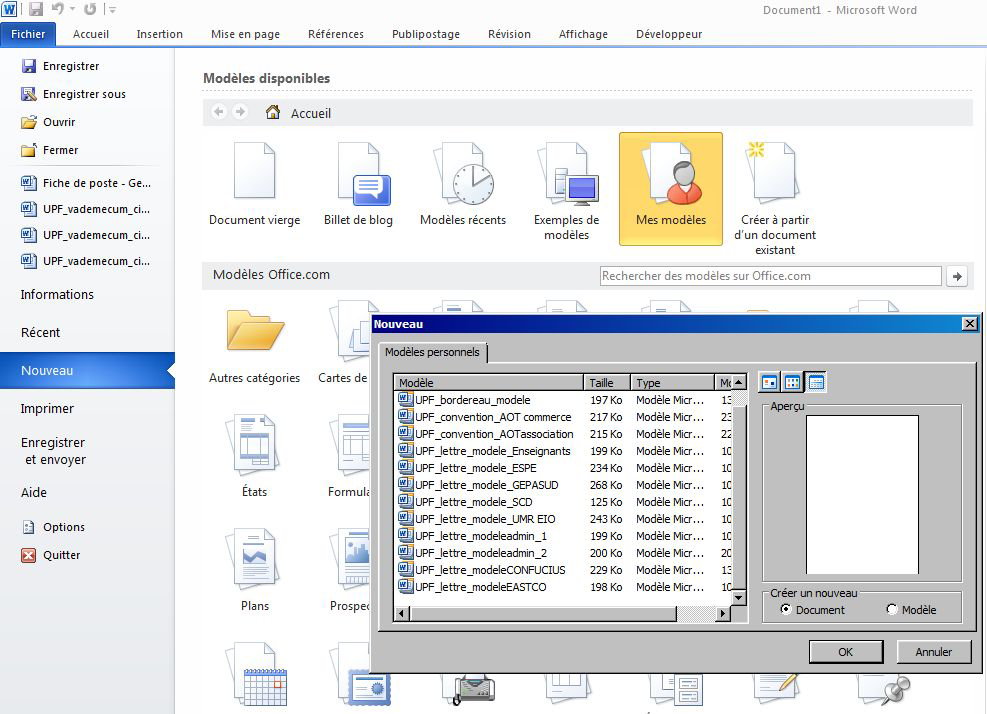Screen dimensions: 987x714
Task: Click Enregistrer in the backstage sidebar
Action: [x=60, y=66]
